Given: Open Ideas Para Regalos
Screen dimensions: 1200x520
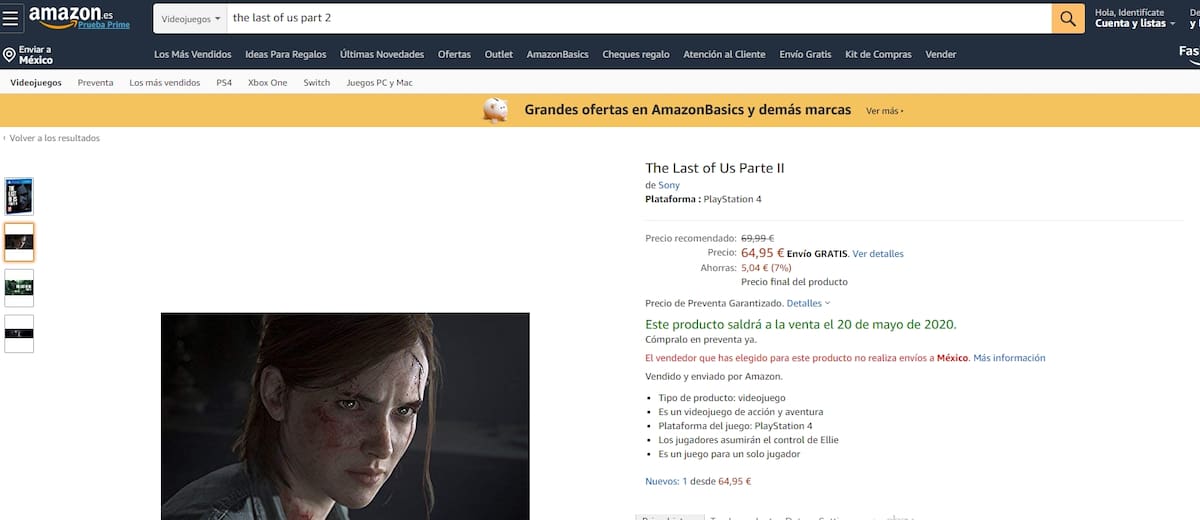Looking at the screenshot, I should coord(286,54).
